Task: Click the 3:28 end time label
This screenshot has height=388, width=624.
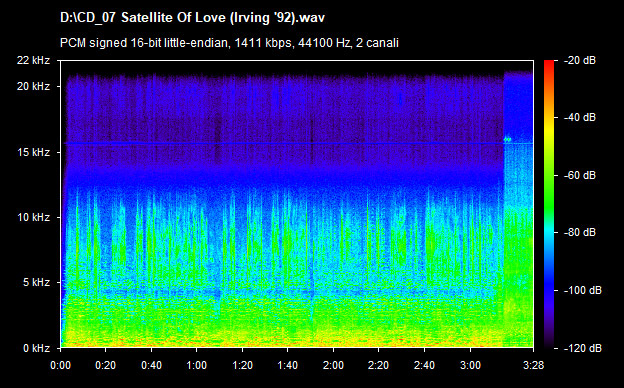Action: (533, 365)
